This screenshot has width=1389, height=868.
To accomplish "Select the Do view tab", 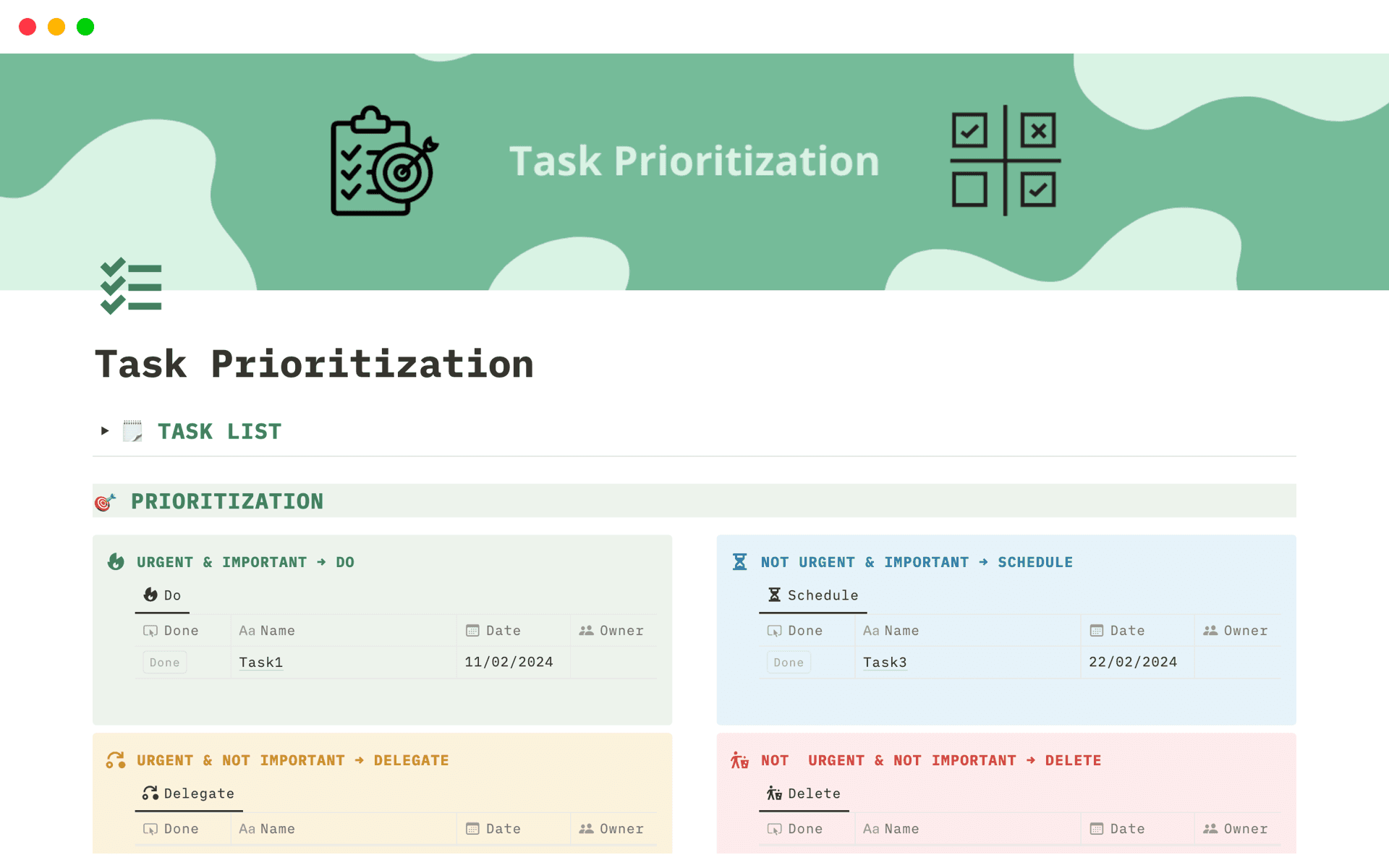I will click(x=162, y=595).
